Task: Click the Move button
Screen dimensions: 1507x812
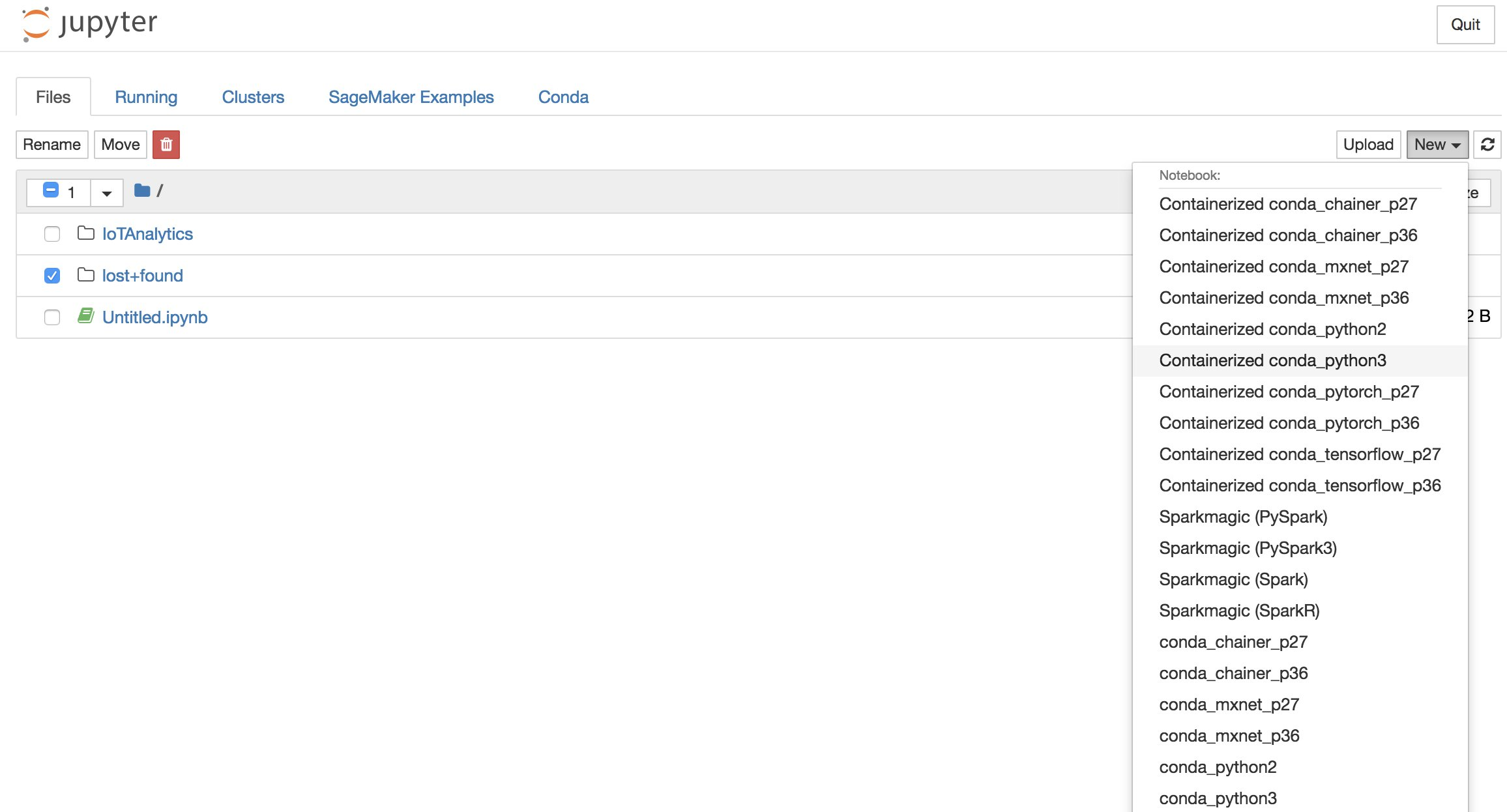Action: (119, 144)
